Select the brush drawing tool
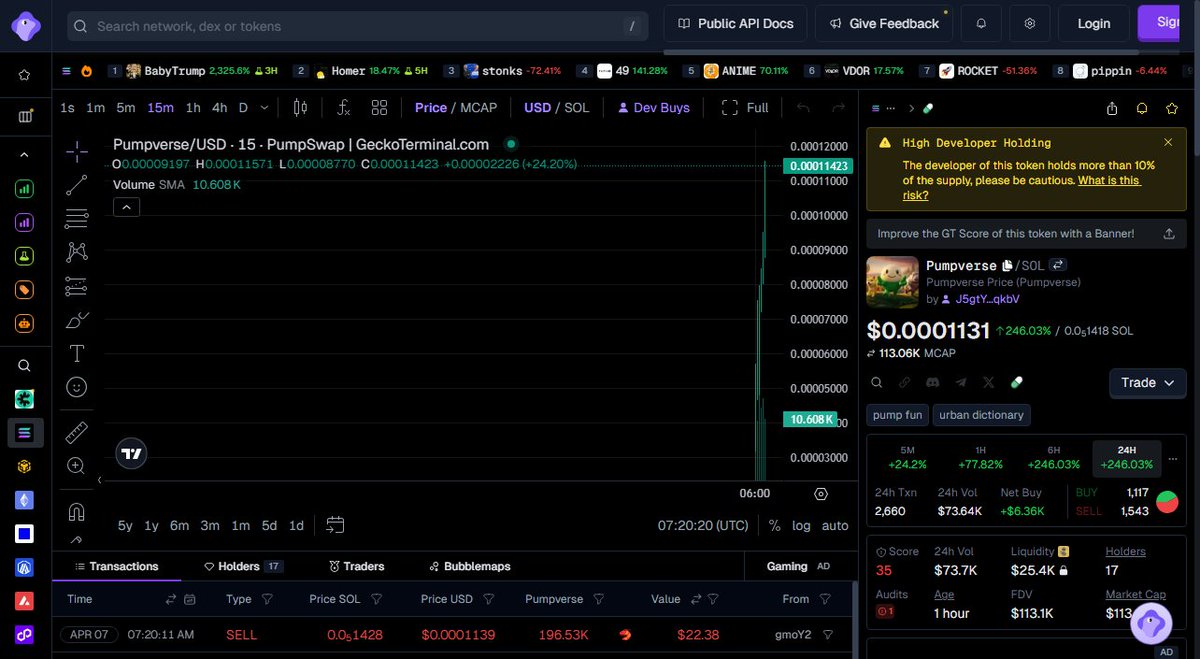The height and width of the screenshot is (659, 1200). (x=77, y=320)
